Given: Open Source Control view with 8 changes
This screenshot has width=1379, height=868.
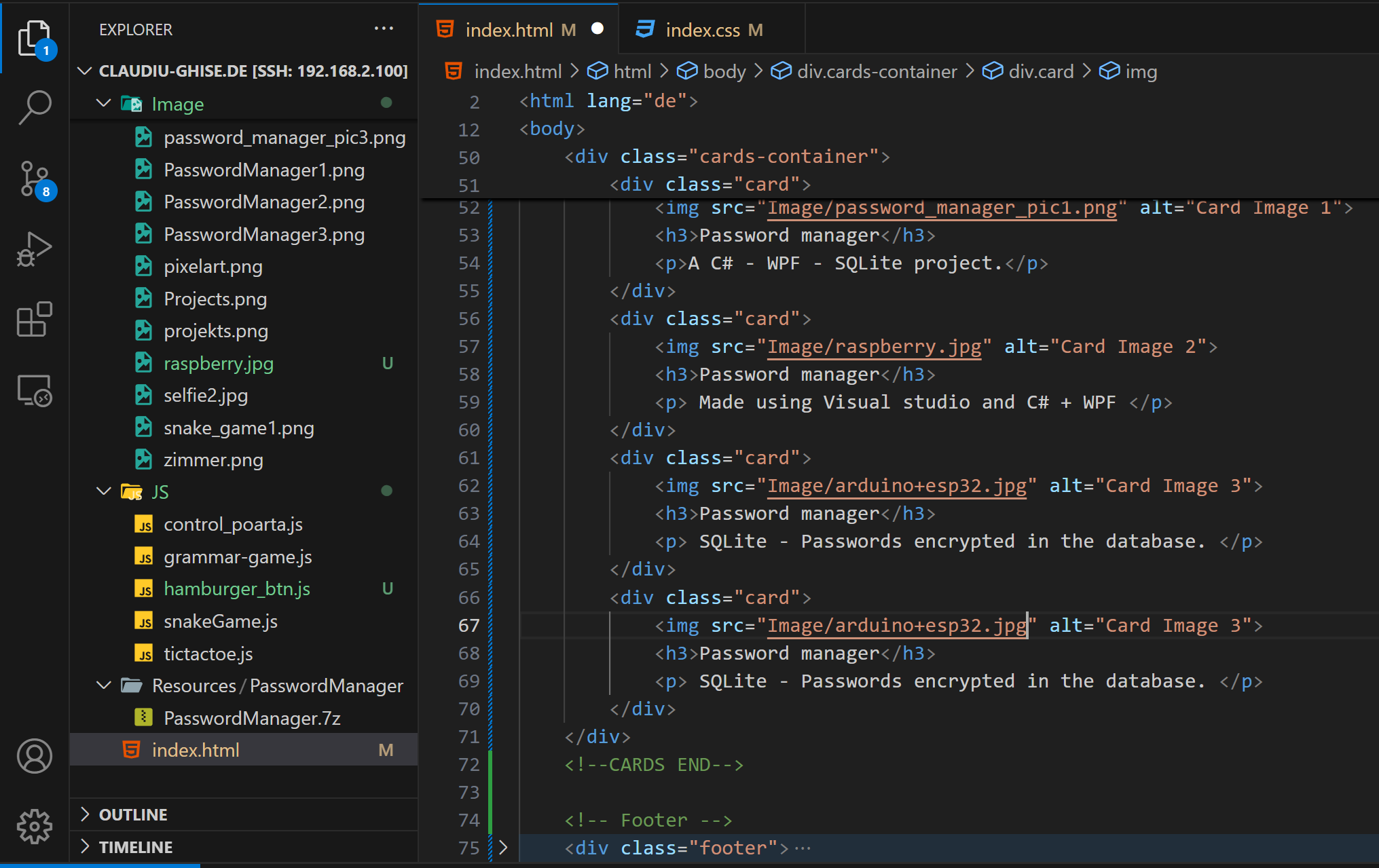Looking at the screenshot, I should pos(34,179).
